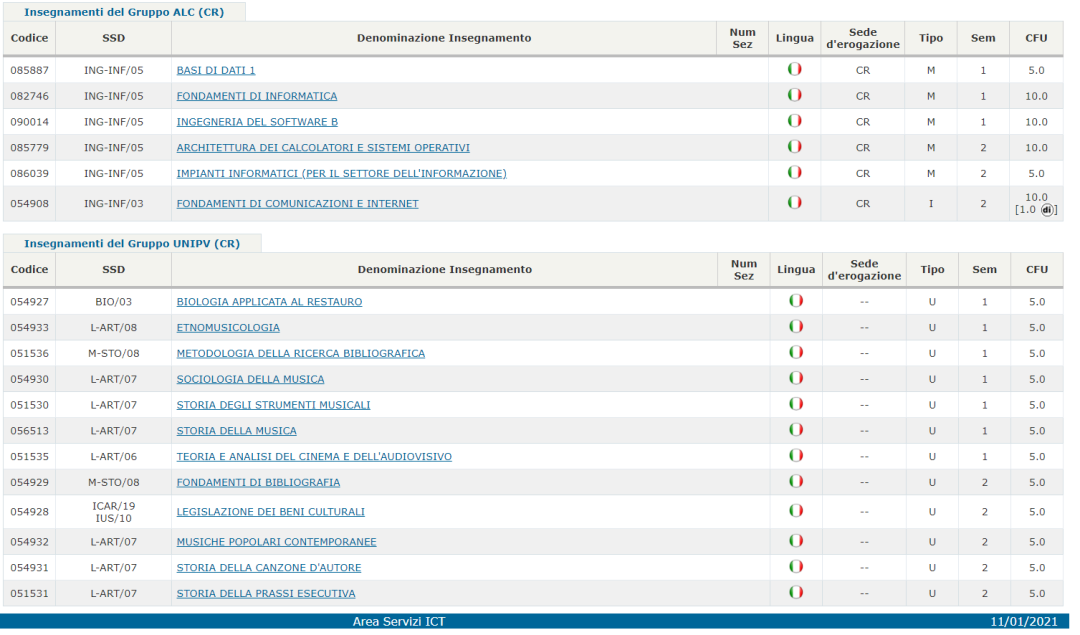Open STORIA DELLA CANZONE D'AUTORE link
The height and width of the screenshot is (635, 1080).
[269, 568]
